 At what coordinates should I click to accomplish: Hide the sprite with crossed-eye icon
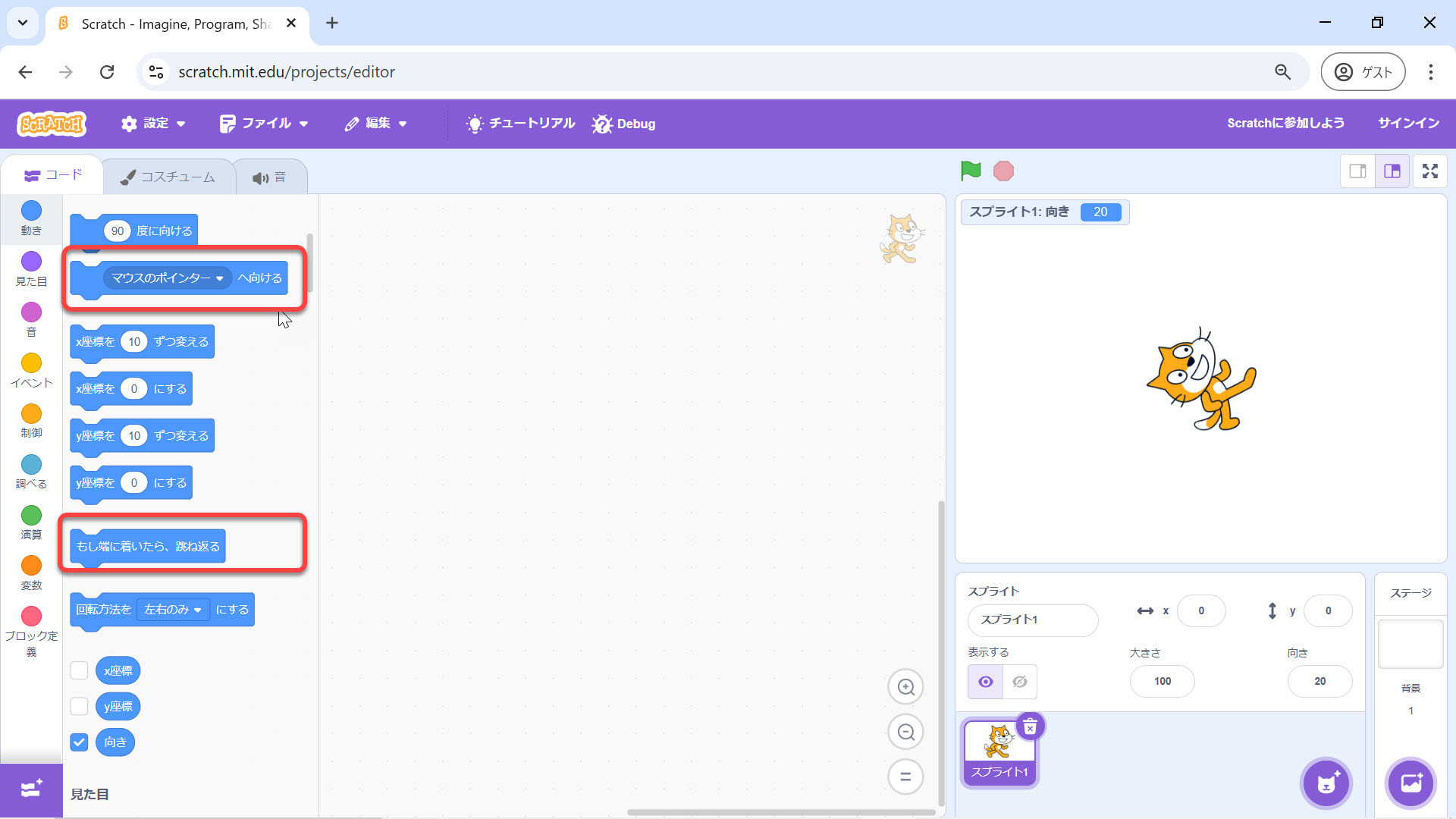[x=1020, y=682]
